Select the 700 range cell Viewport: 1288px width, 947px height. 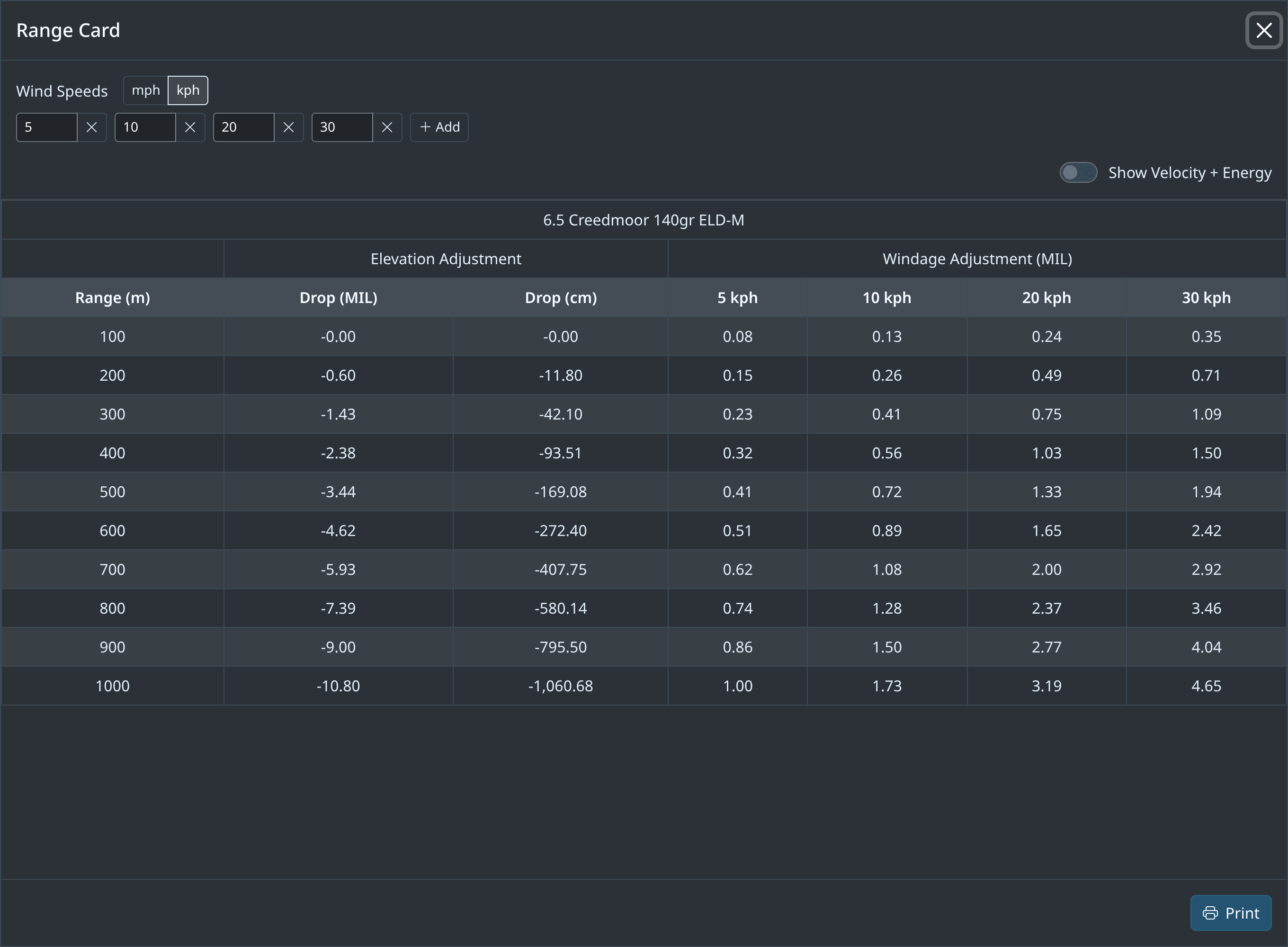click(112, 569)
